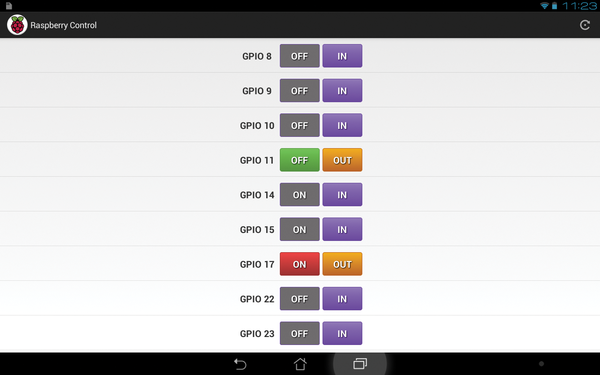Viewport: 600px width, 375px height.
Task: Switch GPIO 11 direction from OUT
Action: 342,160
